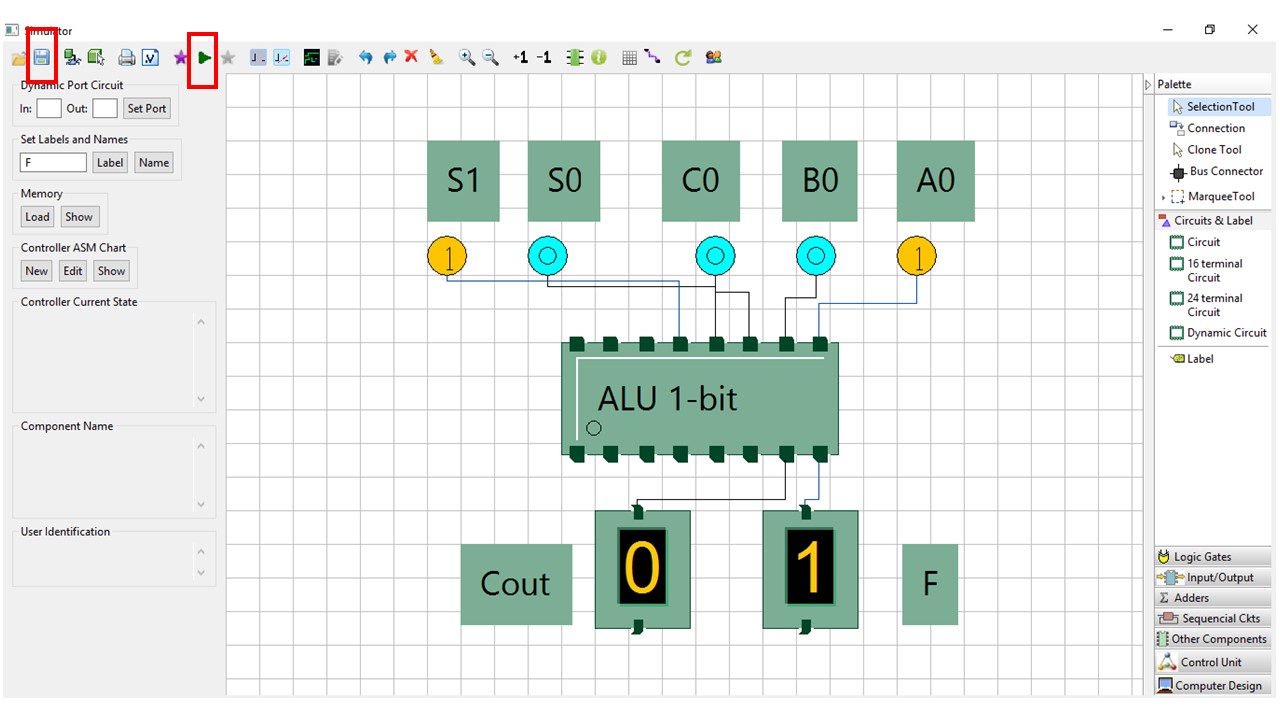This screenshot has width=1280, height=720.
Task: Redo the action with the blue arrow
Action: (389, 57)
